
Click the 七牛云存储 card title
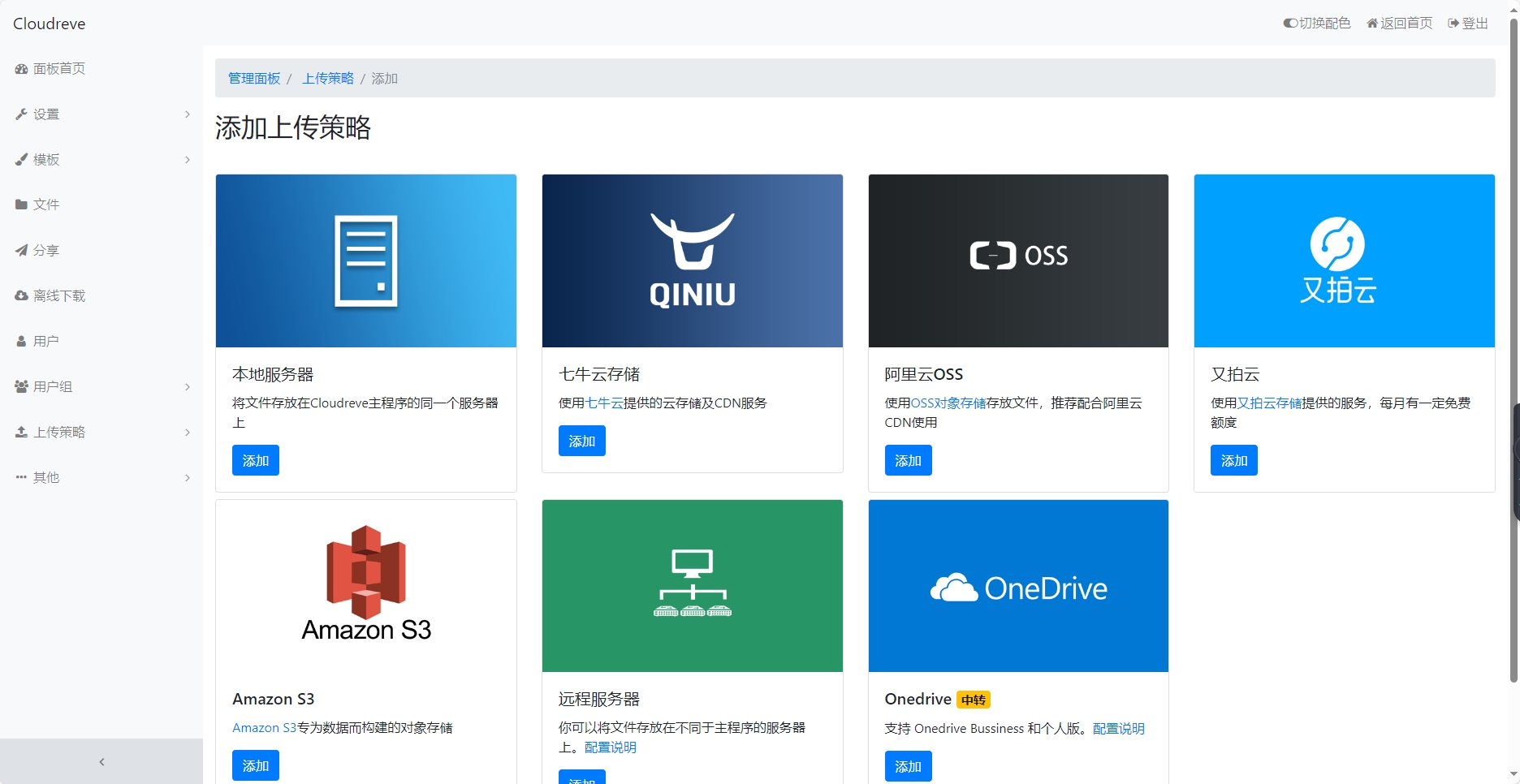(x=599, y=374)
